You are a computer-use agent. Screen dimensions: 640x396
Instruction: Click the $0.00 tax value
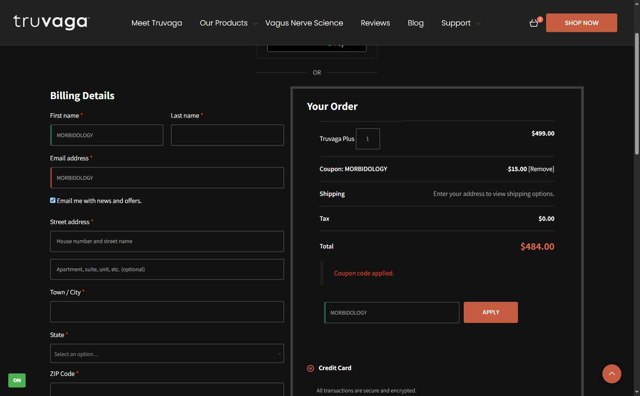546,219
